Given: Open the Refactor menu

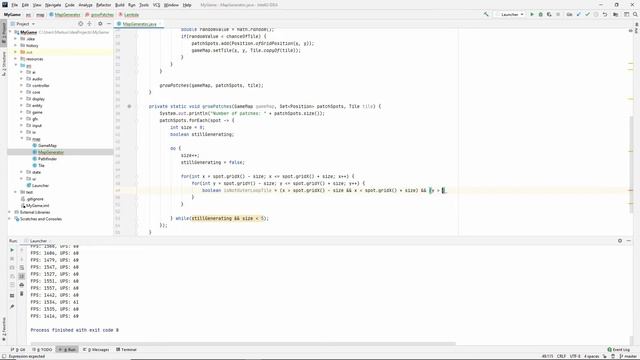Looking at the screenshot, I should [x=103, y=5].
